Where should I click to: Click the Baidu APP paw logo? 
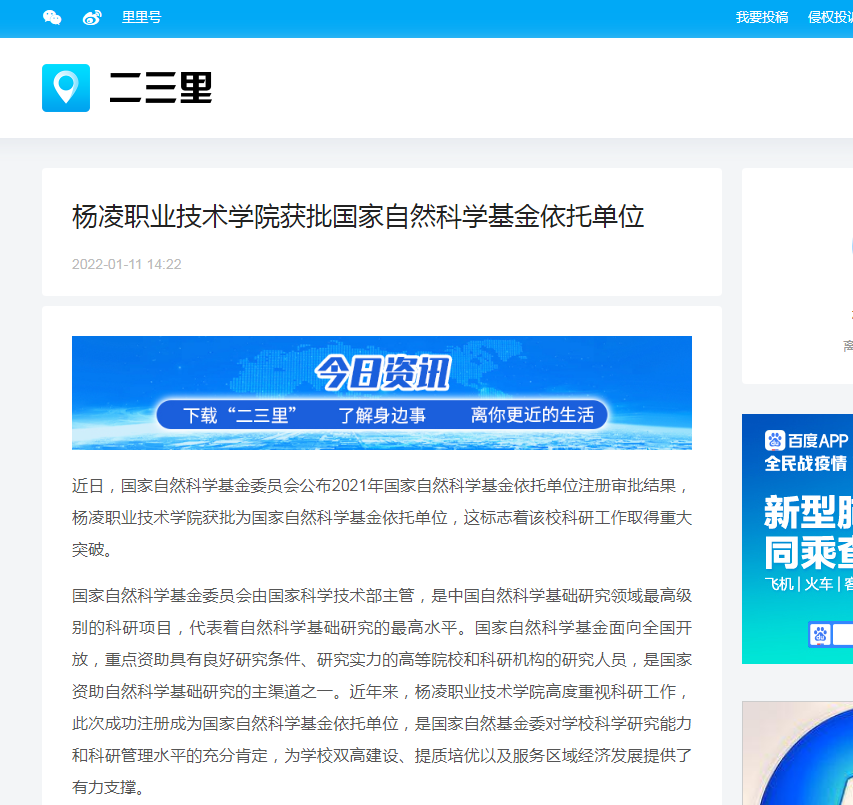tap(775, 440)
